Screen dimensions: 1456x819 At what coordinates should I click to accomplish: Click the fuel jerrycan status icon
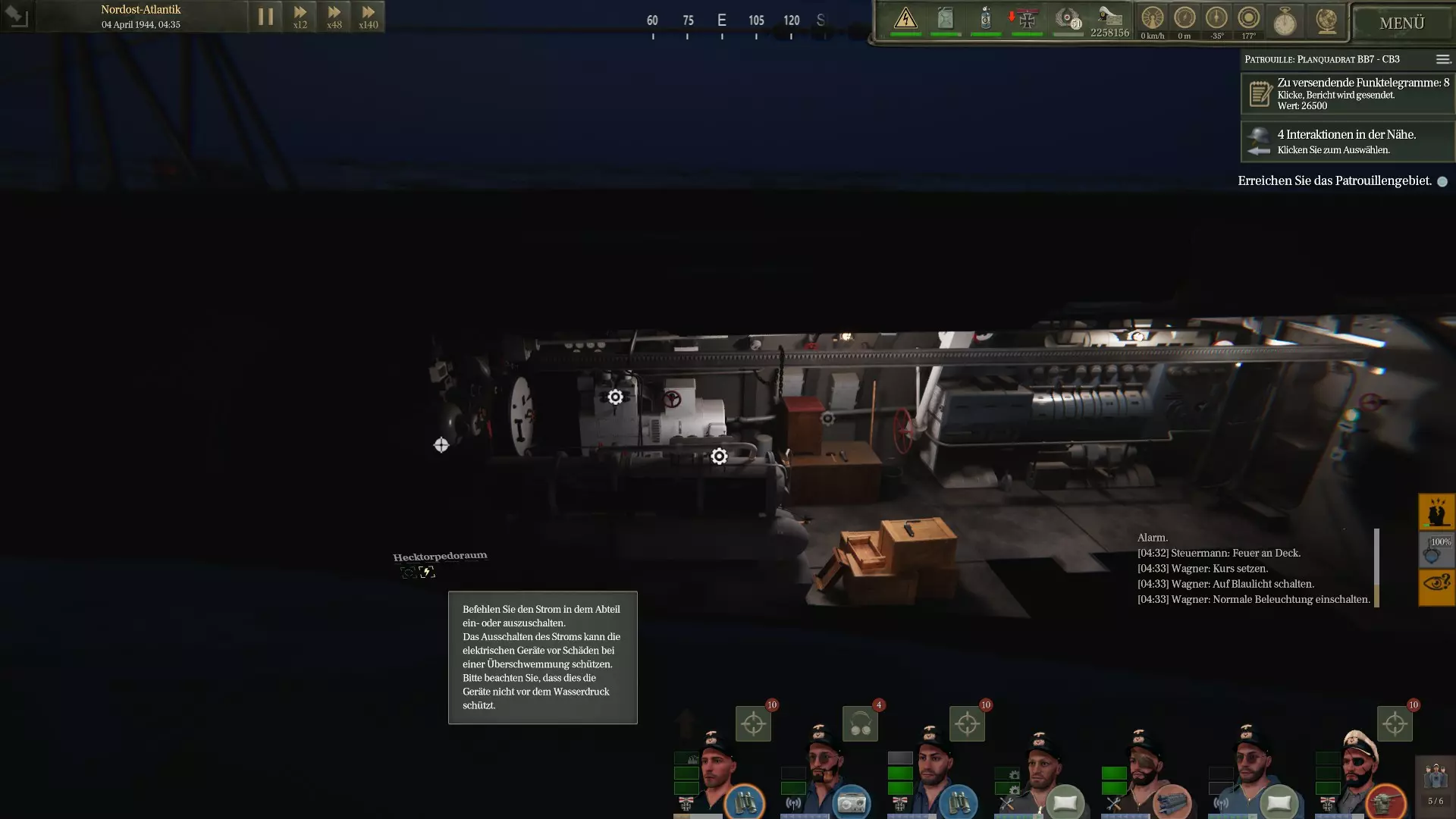946,19
